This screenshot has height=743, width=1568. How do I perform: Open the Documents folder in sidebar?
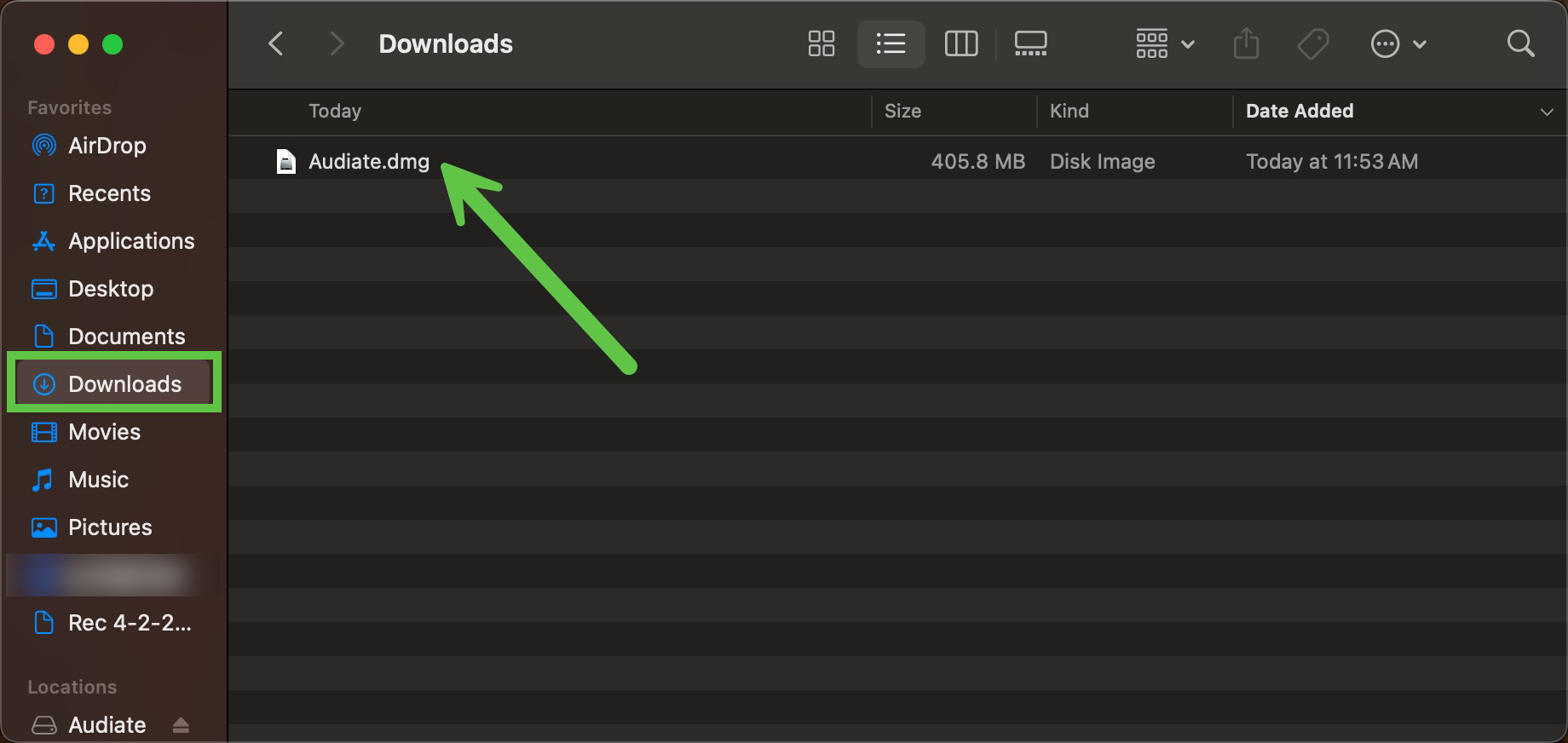[126, 337]
